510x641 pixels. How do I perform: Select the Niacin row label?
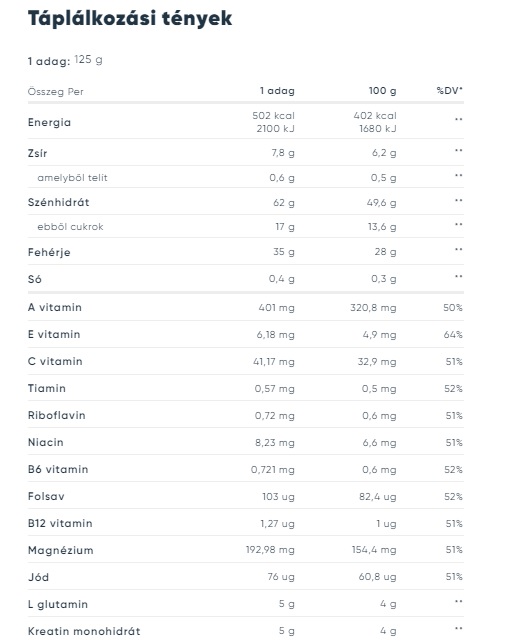click(x=46, y=442)
